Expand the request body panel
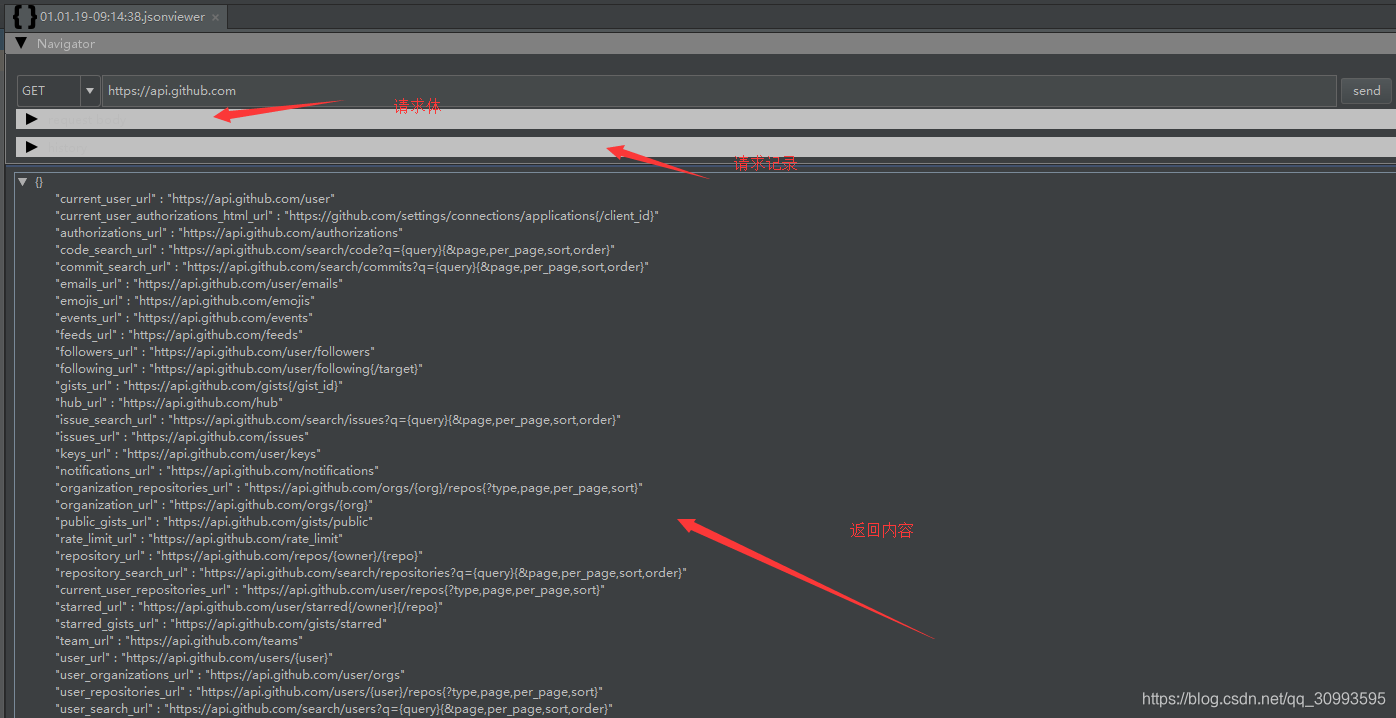 pos(32,119)
